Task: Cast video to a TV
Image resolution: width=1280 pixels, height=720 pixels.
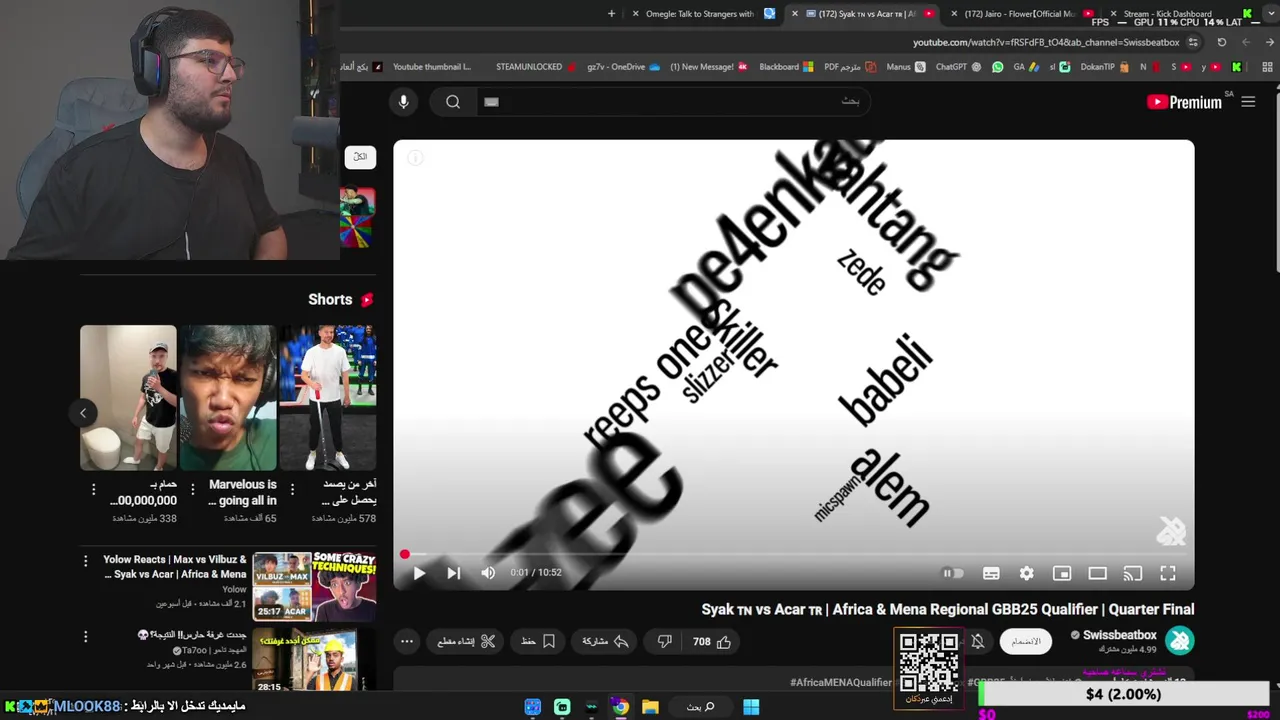Action: pos(1132,573)
